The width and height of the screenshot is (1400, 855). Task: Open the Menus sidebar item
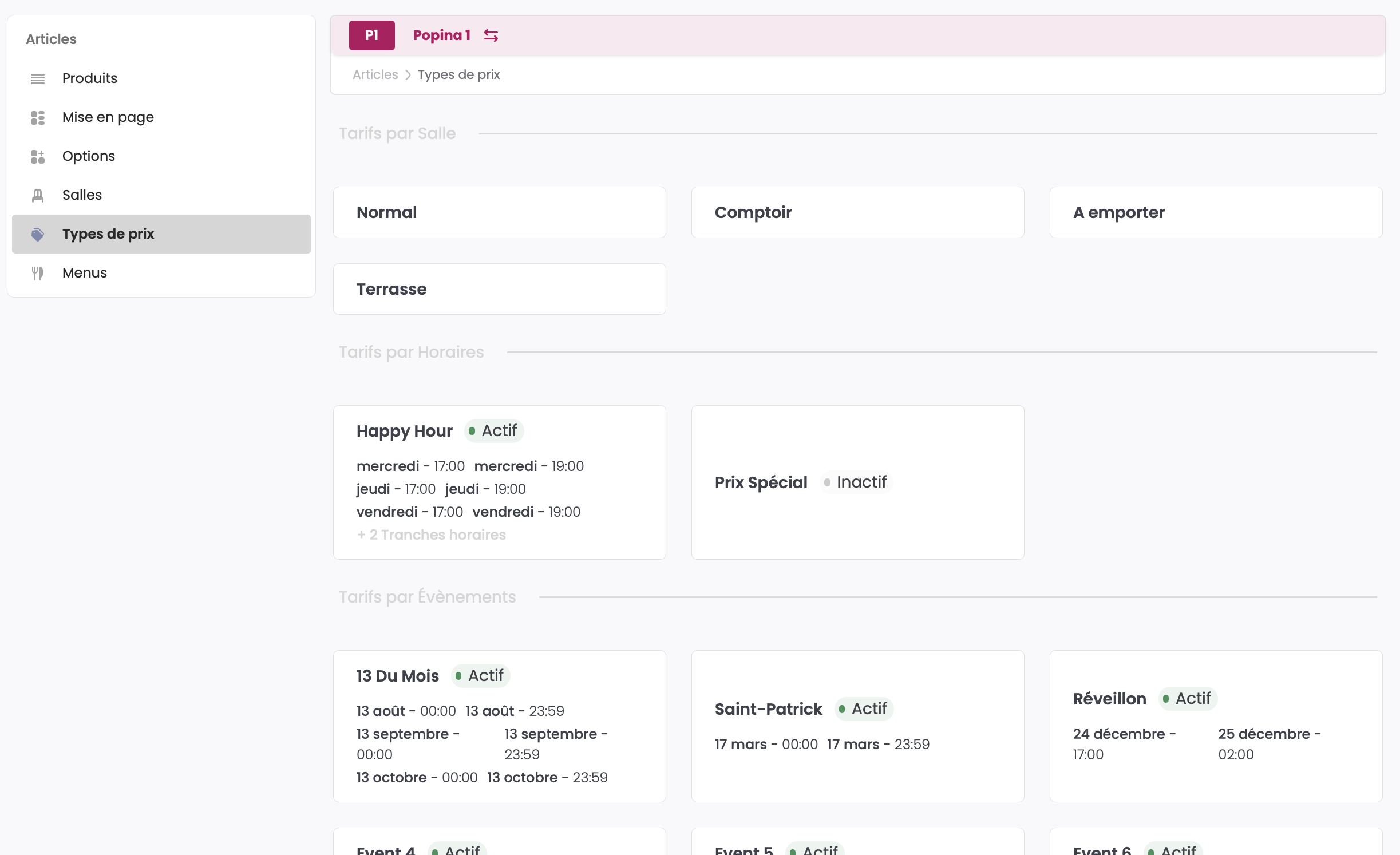coord(85,273)
